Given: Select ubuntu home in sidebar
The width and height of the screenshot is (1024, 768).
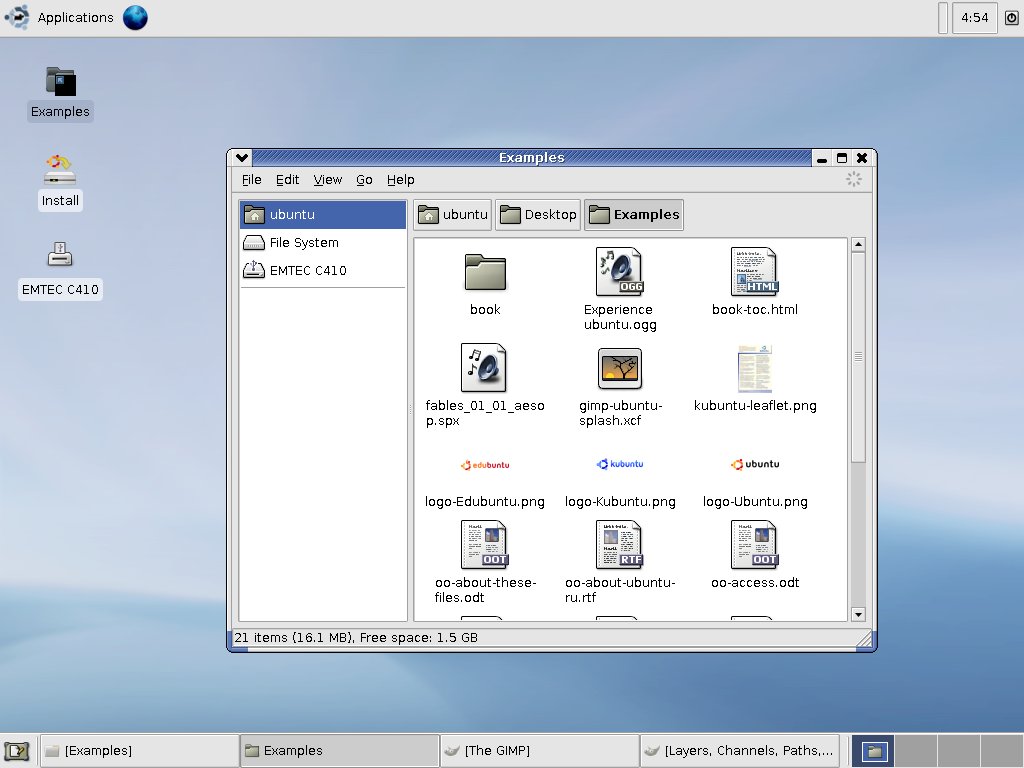Looking at the screenshot, I should point(323,215).
